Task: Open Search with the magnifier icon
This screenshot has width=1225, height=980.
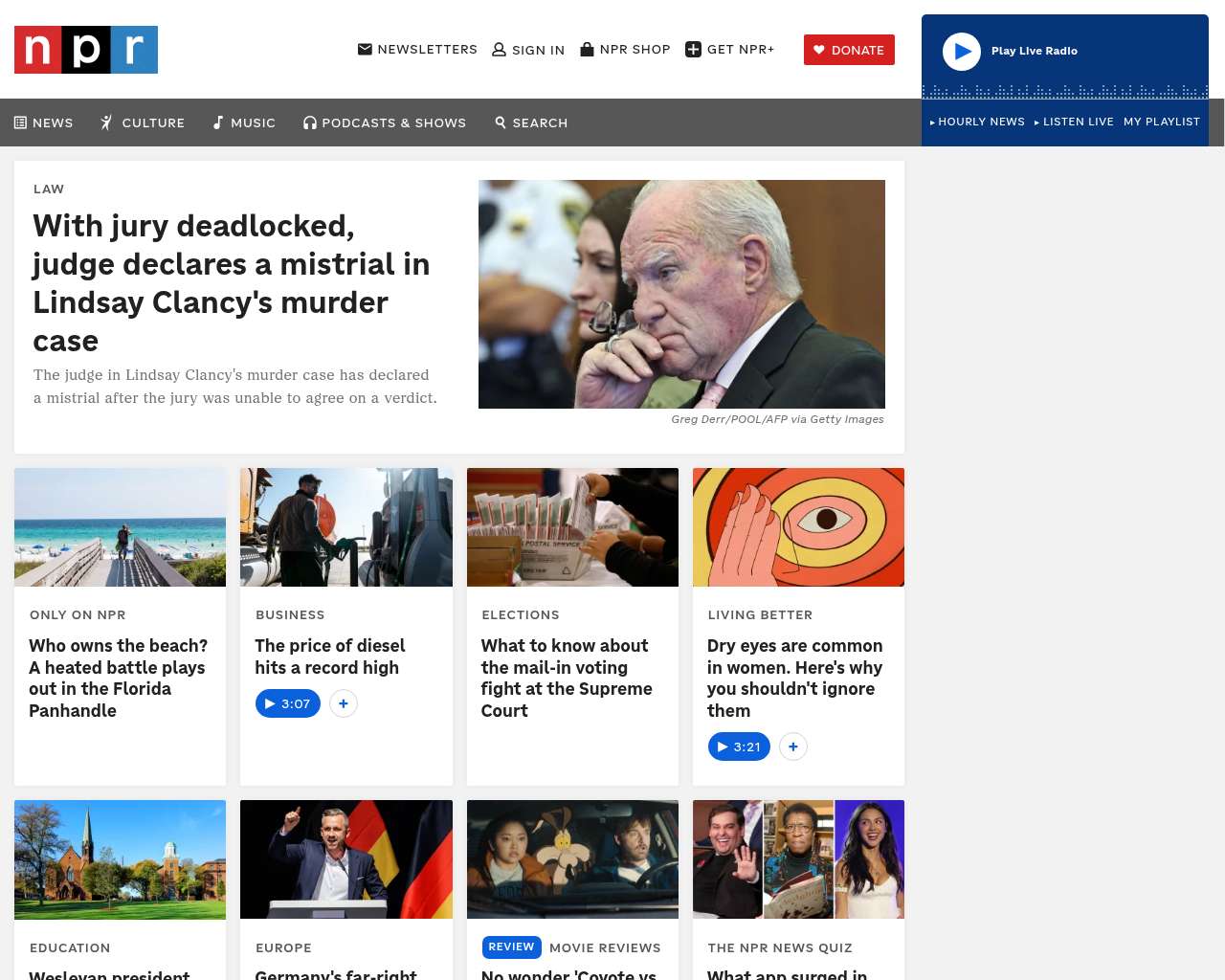Action: pos(531,122)
